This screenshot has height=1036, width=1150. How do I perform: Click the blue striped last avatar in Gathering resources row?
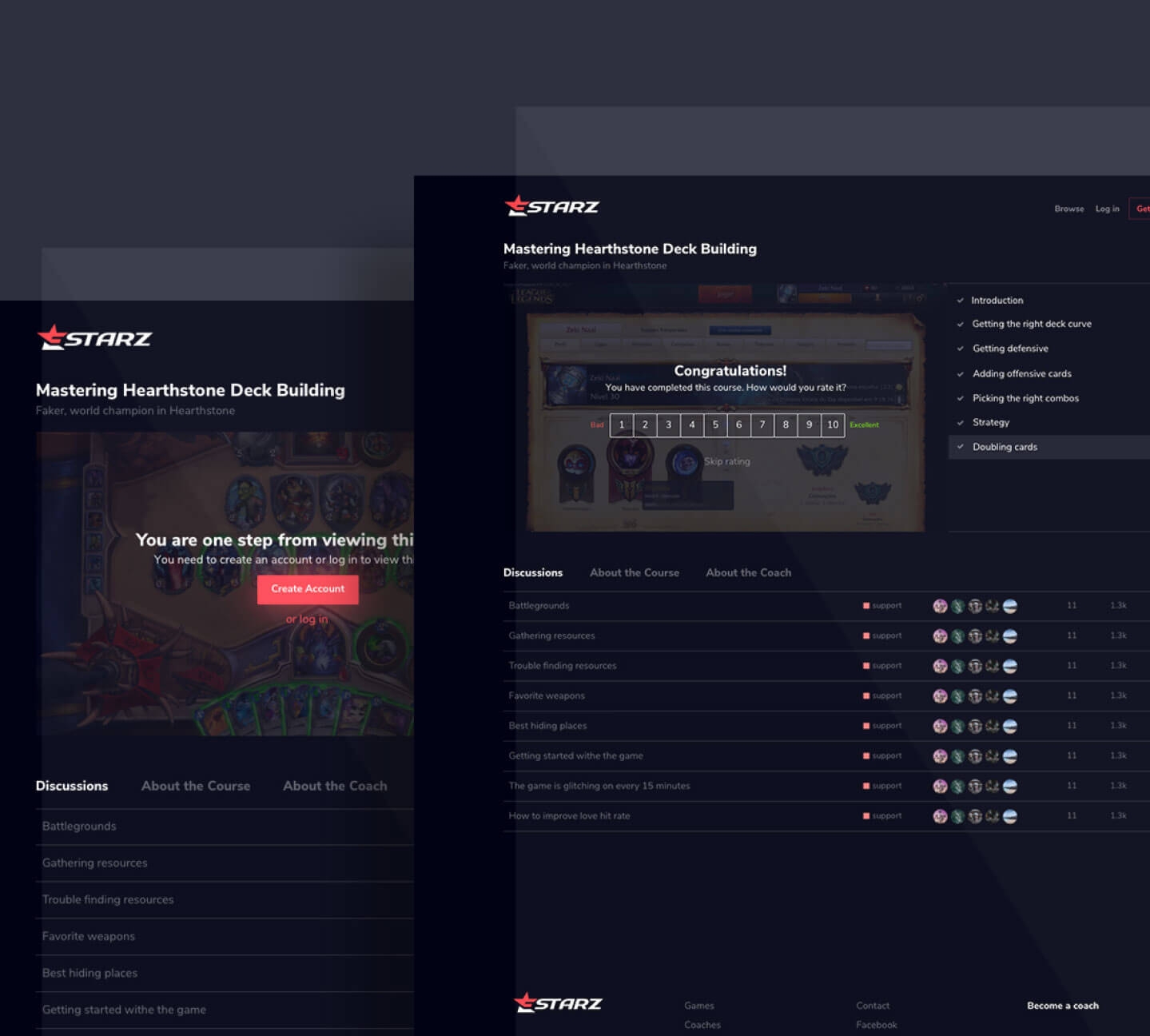coord(1010,636)
